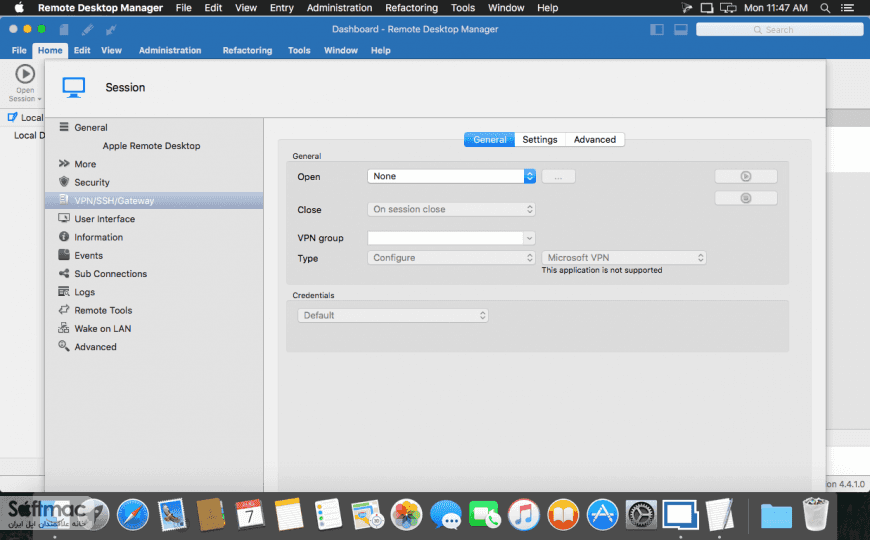
Task: Open the Close dropdown On session close
Action: pyautogui.click(x=451, y=209)
